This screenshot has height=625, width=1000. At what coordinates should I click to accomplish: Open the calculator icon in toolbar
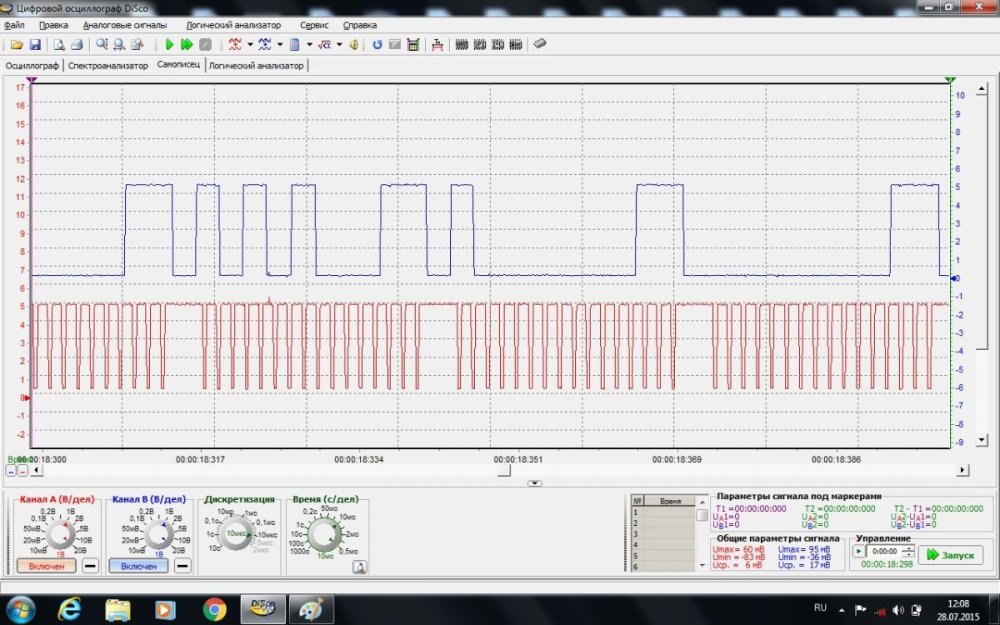(412, 45)
